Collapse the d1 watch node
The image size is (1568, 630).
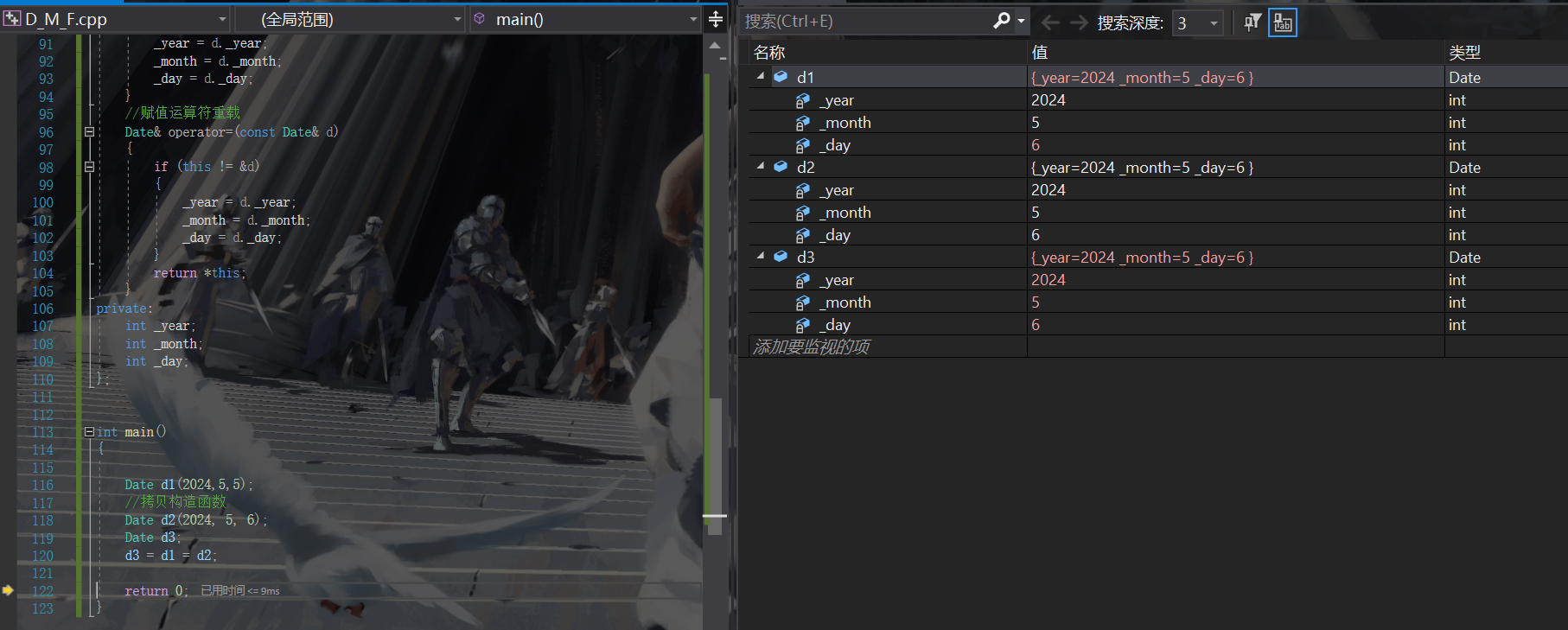point(761,77)
